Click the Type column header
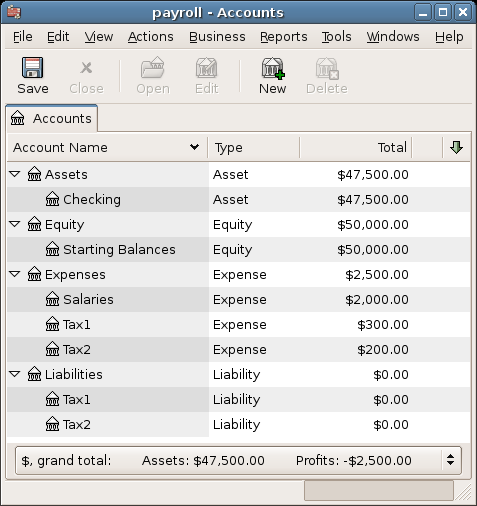Screen dimensions: 477x506 pos(254,147)
